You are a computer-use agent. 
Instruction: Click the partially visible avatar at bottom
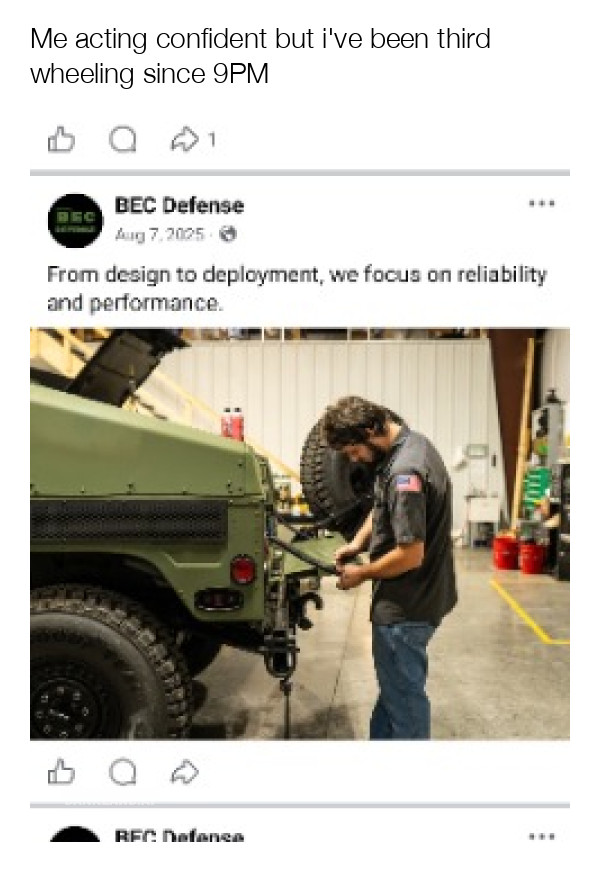coord(75,834)
